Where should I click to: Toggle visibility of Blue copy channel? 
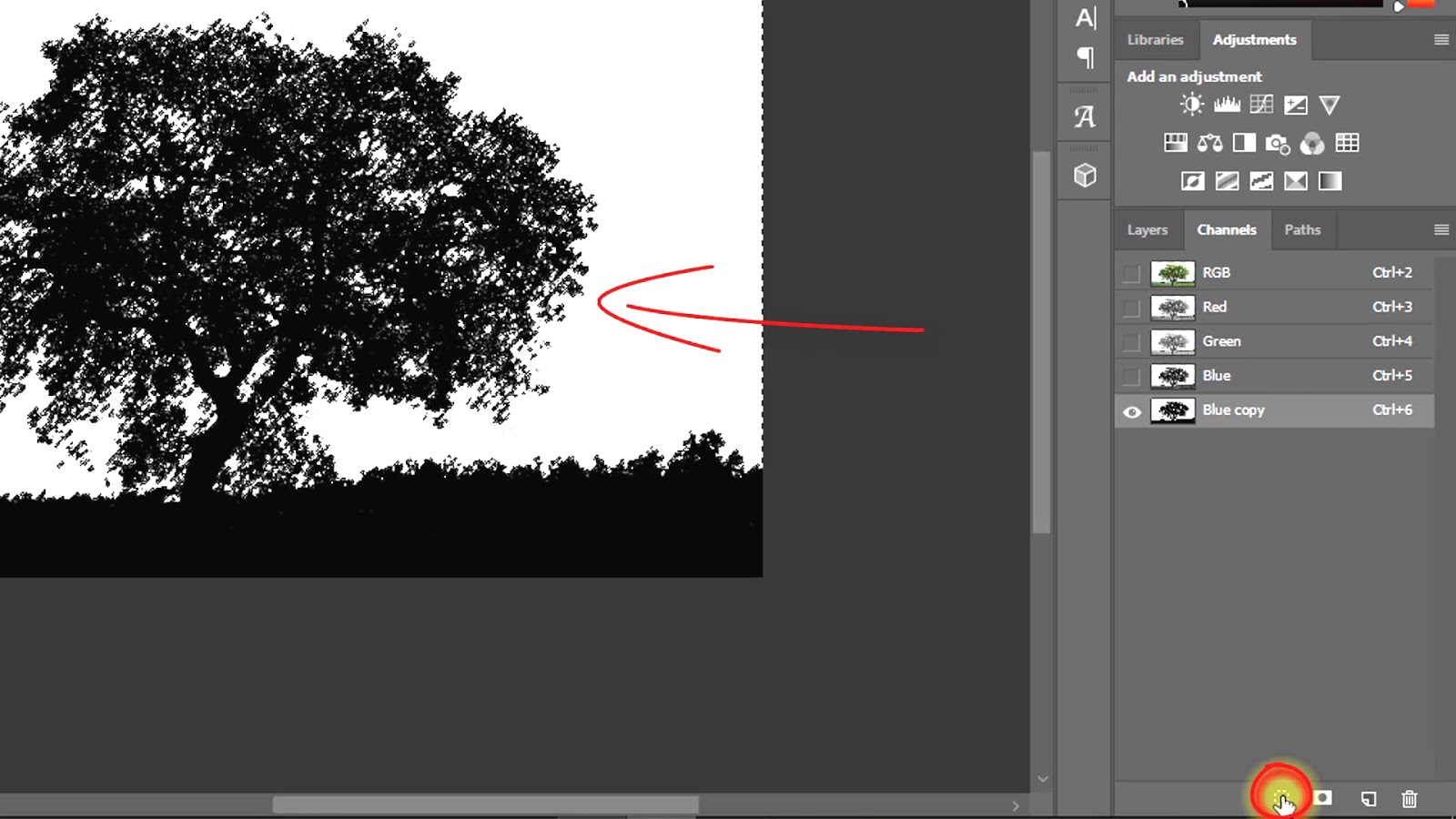1131,411
